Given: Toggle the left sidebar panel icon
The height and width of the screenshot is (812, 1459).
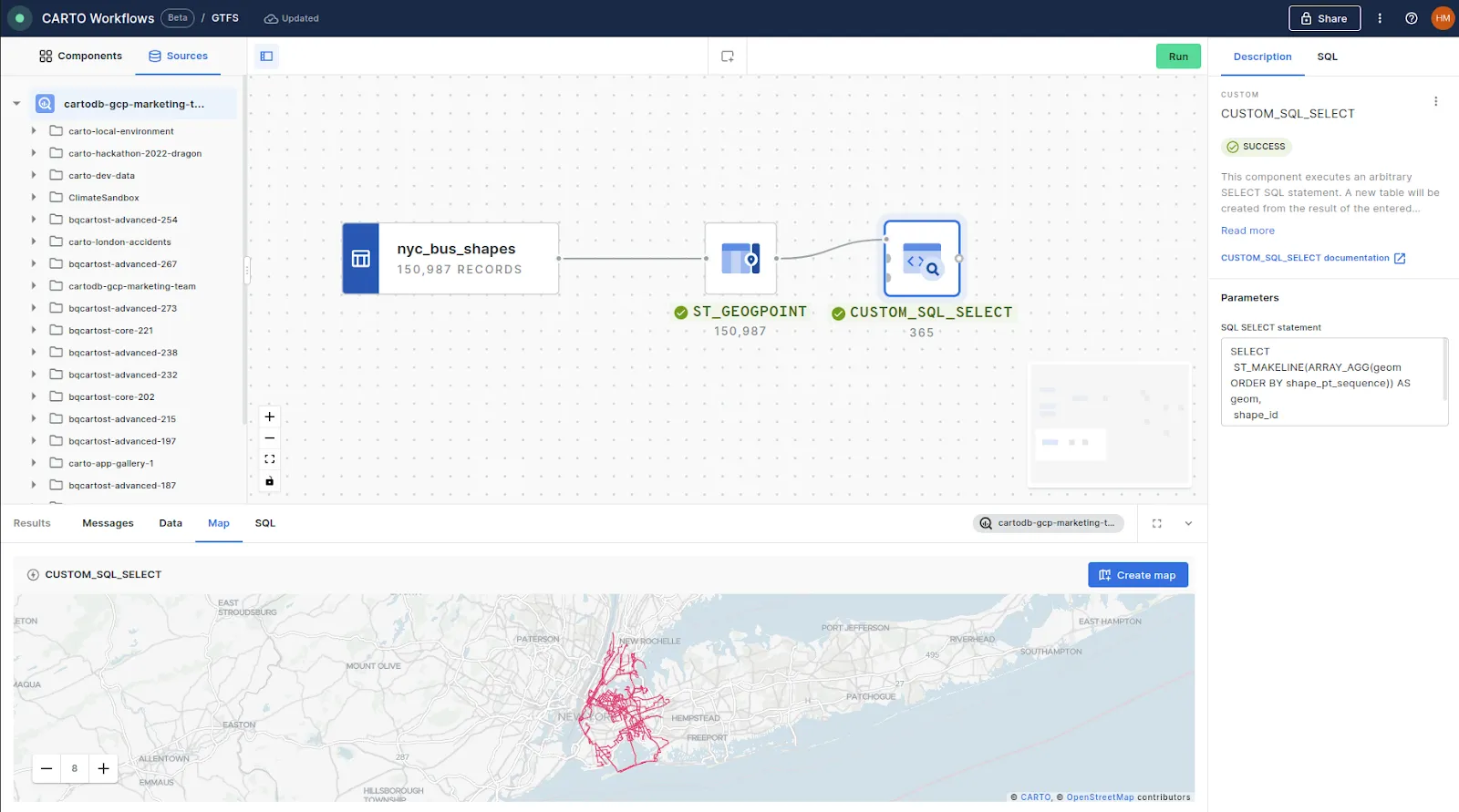Looking at the screenshot, I should click(266, 57).
